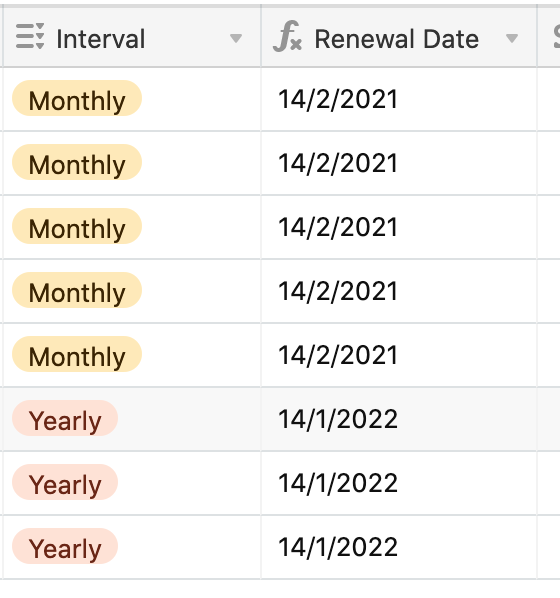
Task: Select the Interval column header
Action: (x=132, y=37)
